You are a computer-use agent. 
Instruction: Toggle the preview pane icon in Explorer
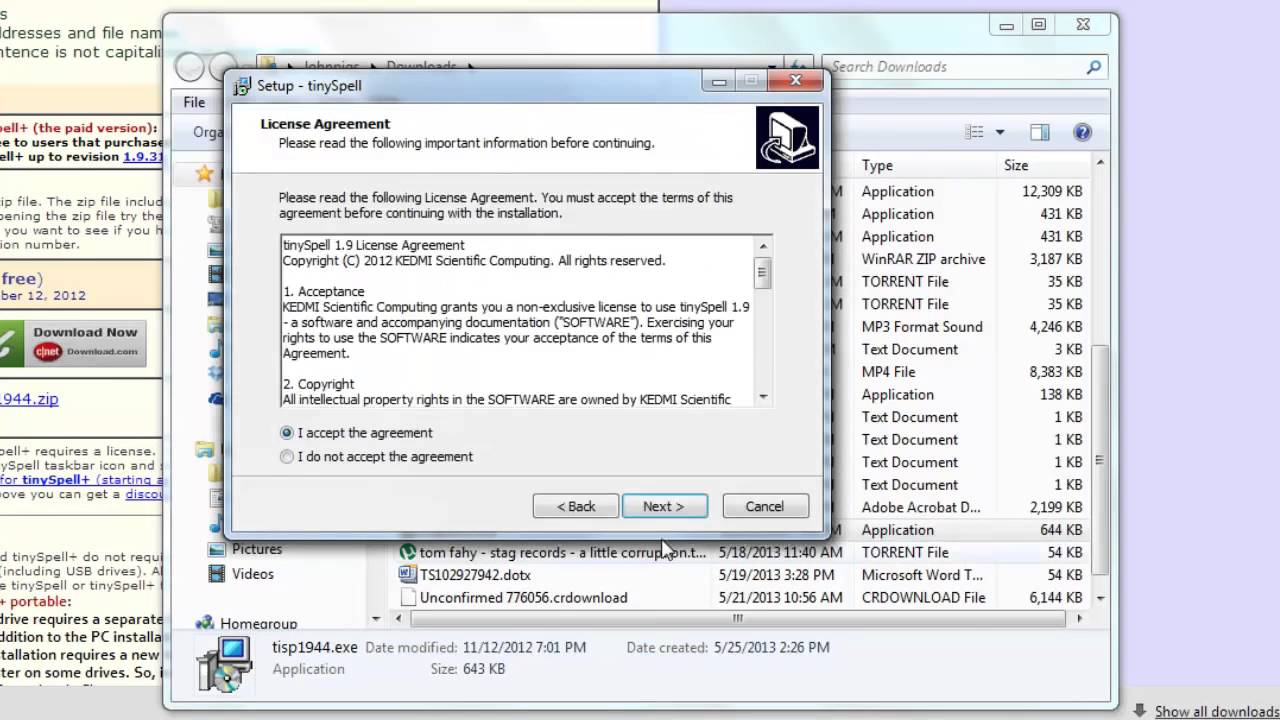(x=1040, y=132)
